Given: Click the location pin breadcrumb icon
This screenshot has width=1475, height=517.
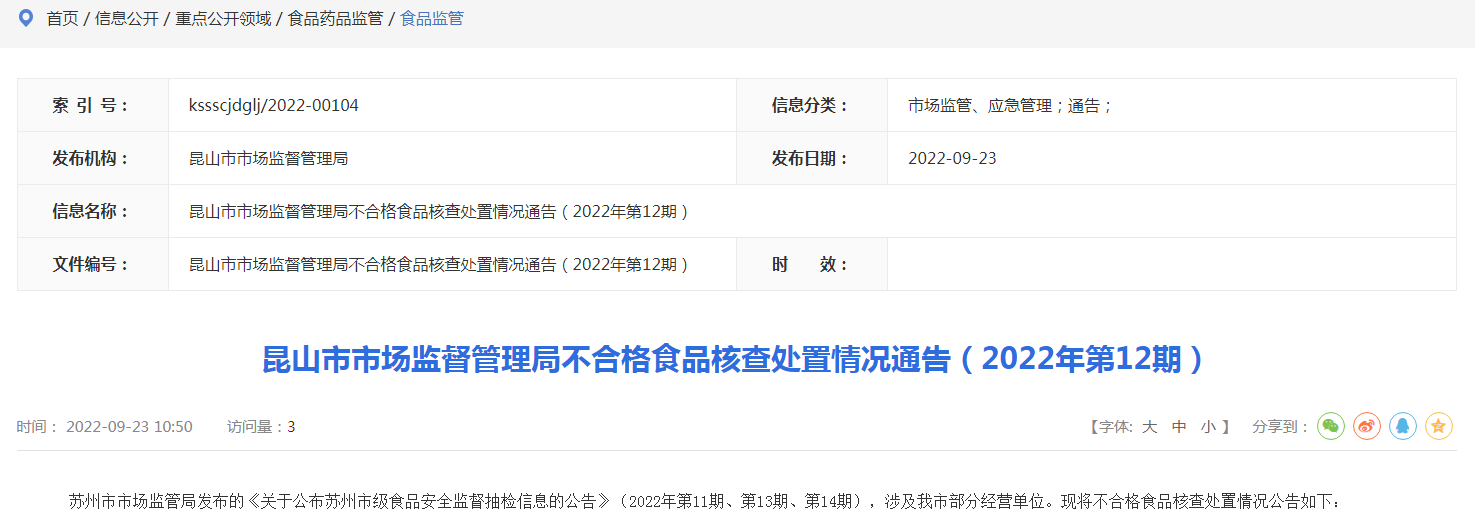Looking at the screenshot, I should coord(26,18).
